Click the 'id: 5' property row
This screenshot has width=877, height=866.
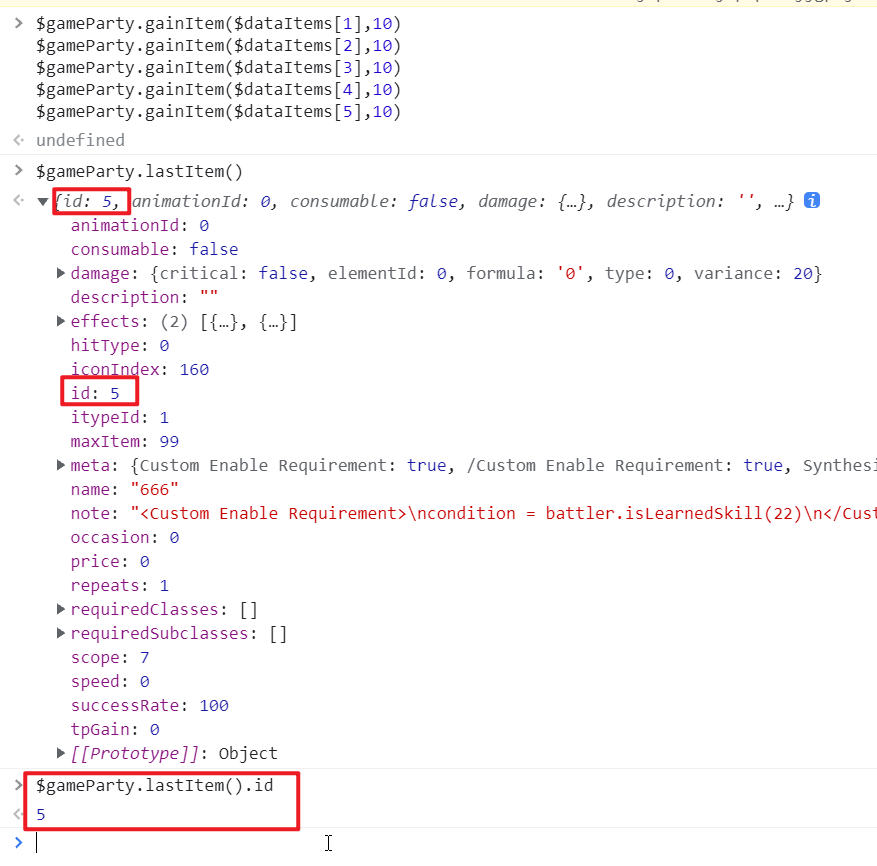(x=95, y=393)
